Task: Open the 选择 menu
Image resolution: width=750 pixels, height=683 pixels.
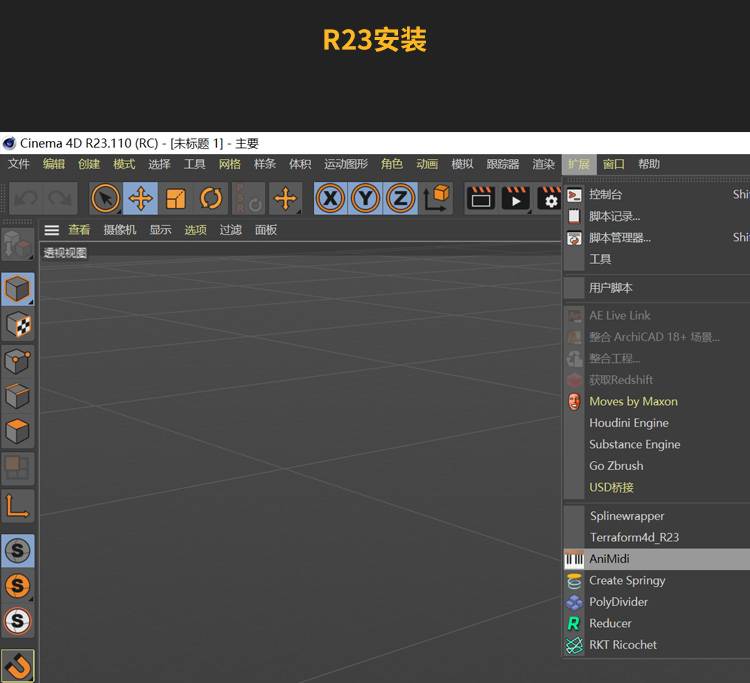Action: pos(159,164)
